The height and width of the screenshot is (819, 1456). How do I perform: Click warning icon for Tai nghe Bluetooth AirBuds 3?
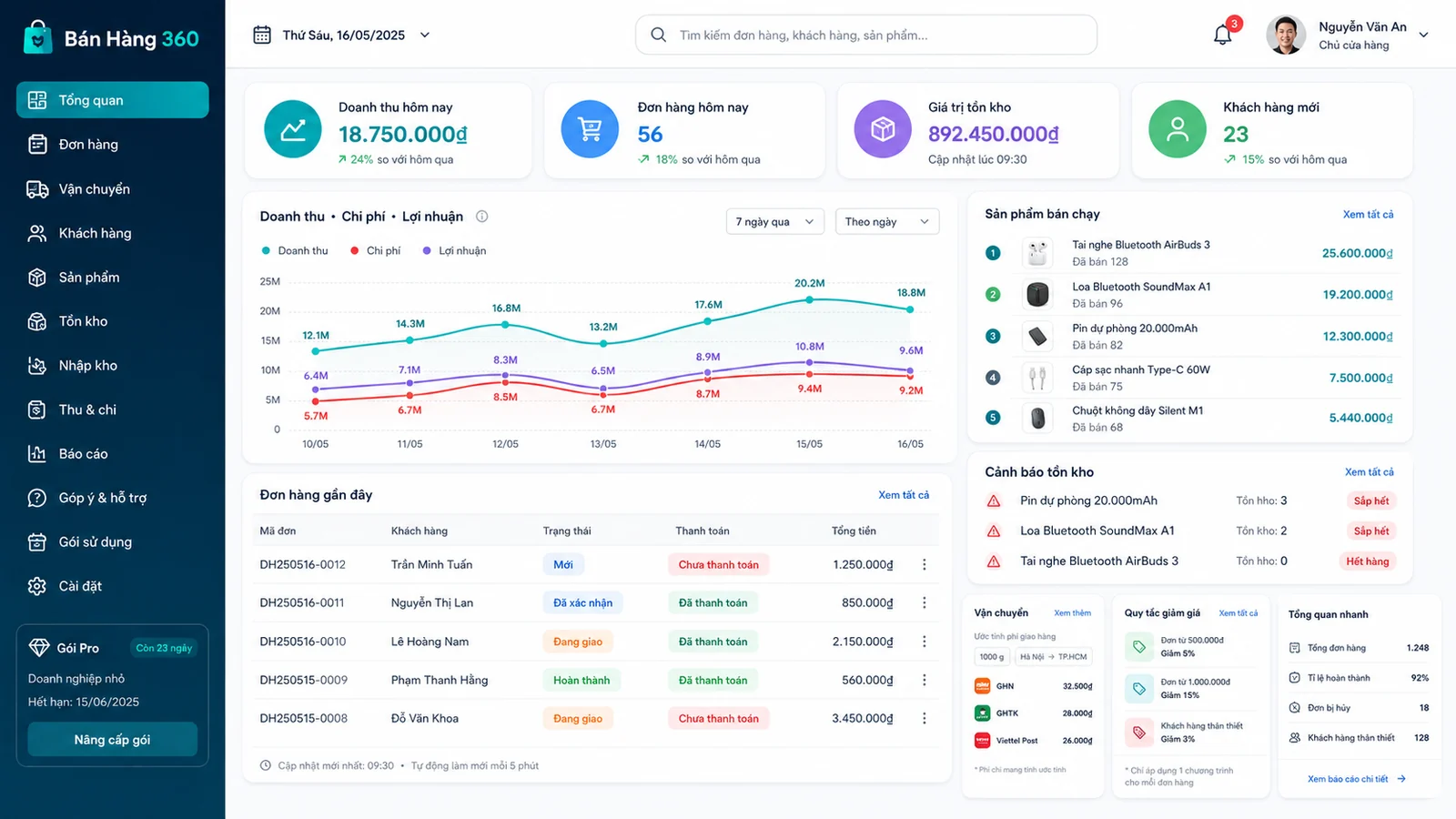(994, 561)
